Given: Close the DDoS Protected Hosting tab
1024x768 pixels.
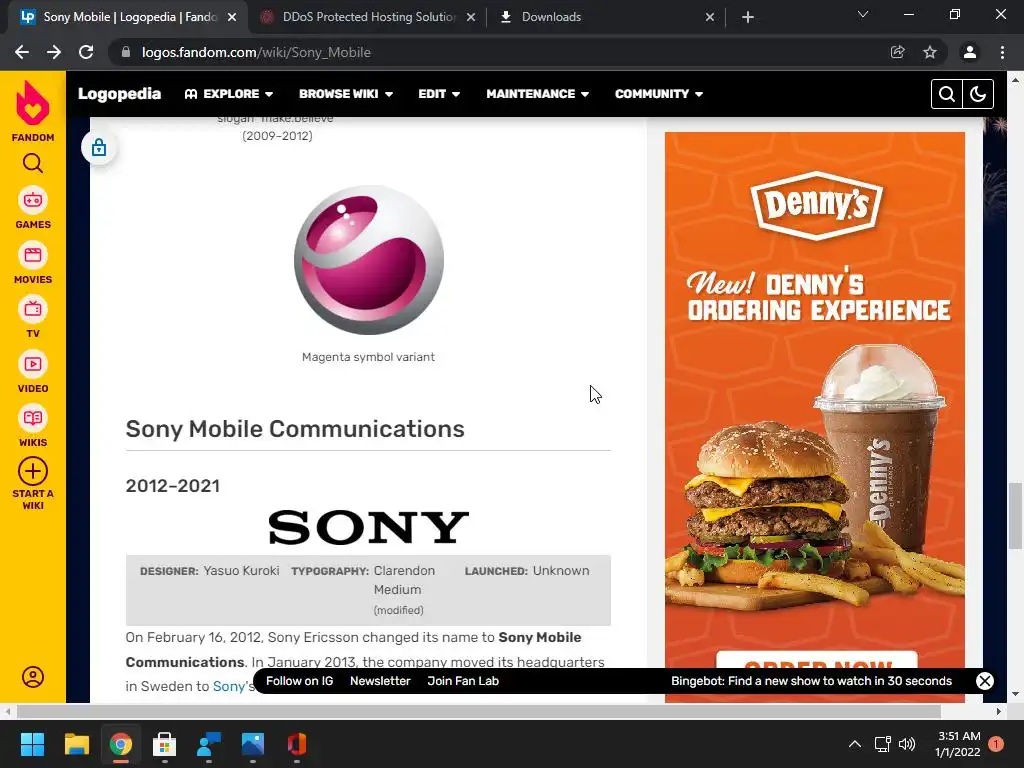Looking at the screenshot, I should pos(471,17).
